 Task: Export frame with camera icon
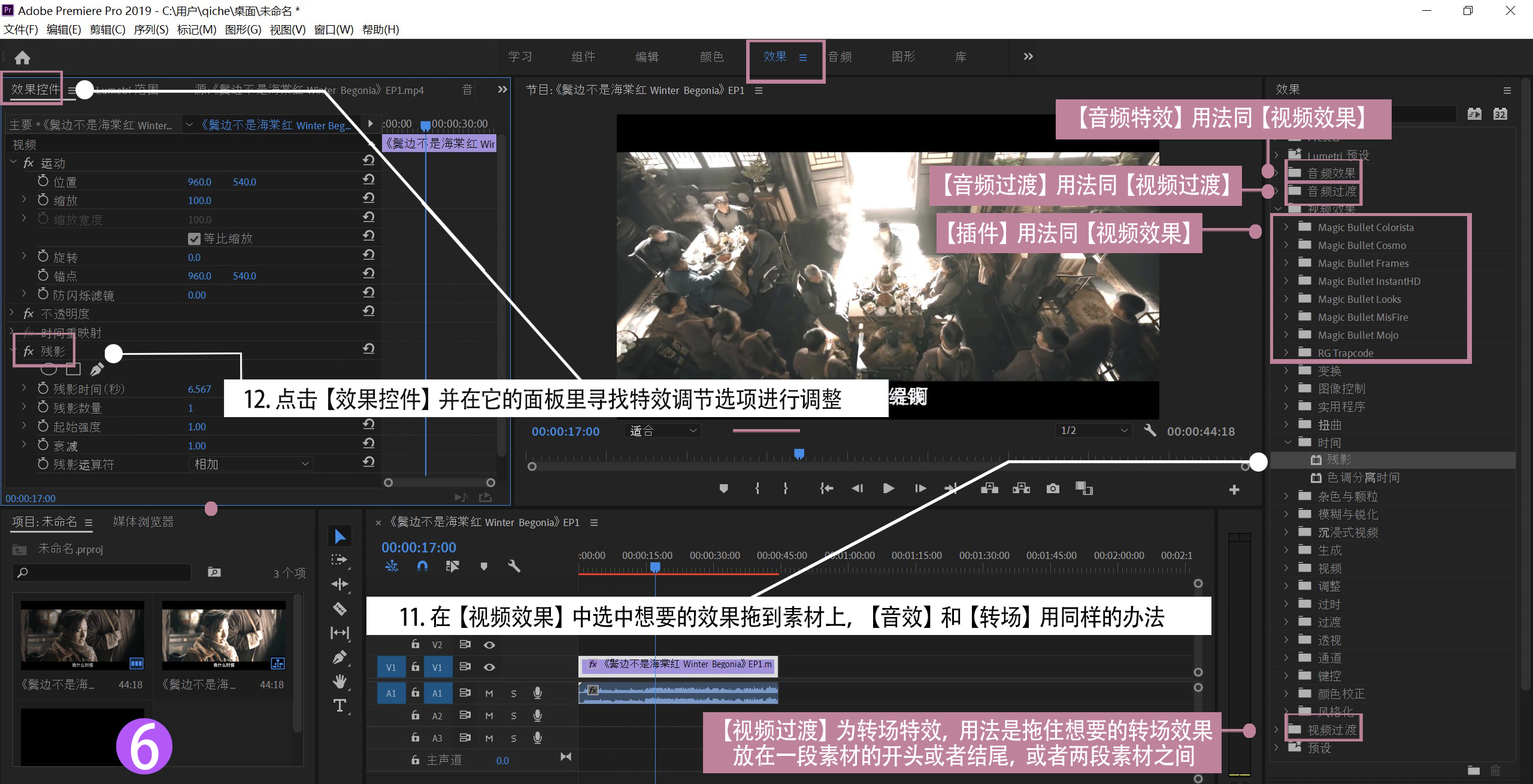[x=1053, y=489]
